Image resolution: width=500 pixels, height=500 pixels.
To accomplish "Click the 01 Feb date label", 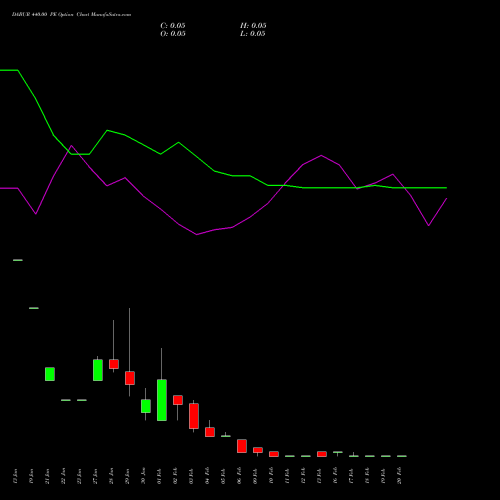I will [160, 476].
